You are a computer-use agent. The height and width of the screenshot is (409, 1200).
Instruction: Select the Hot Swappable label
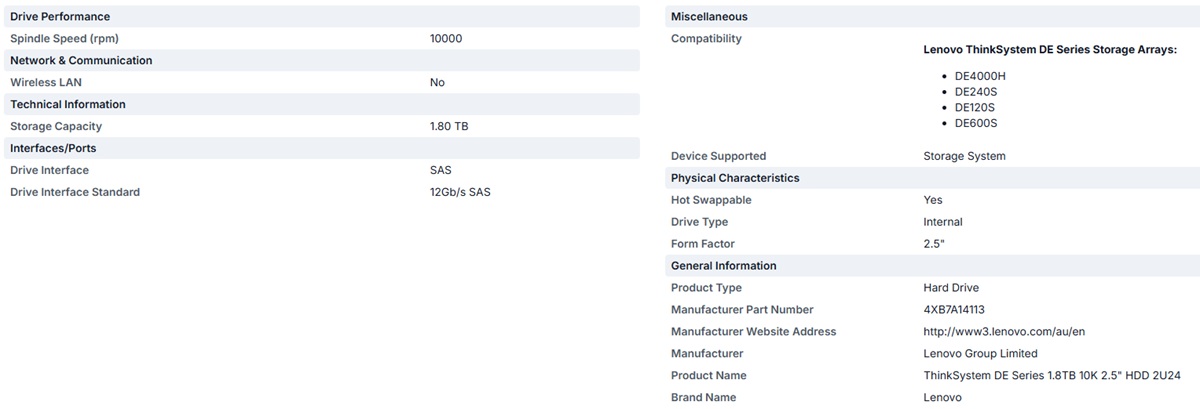711,201
